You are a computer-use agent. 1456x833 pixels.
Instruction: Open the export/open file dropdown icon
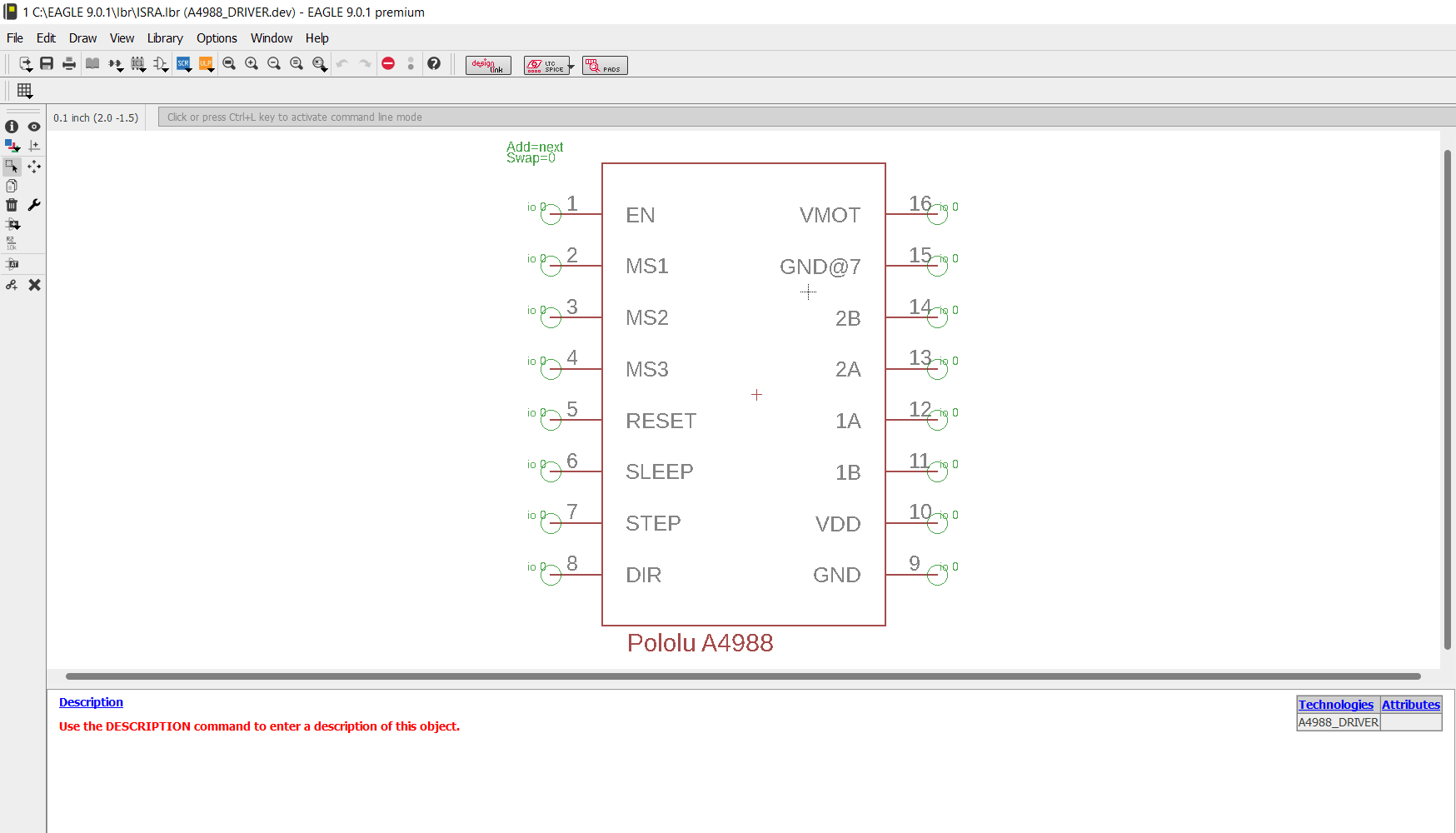[26, 63]
